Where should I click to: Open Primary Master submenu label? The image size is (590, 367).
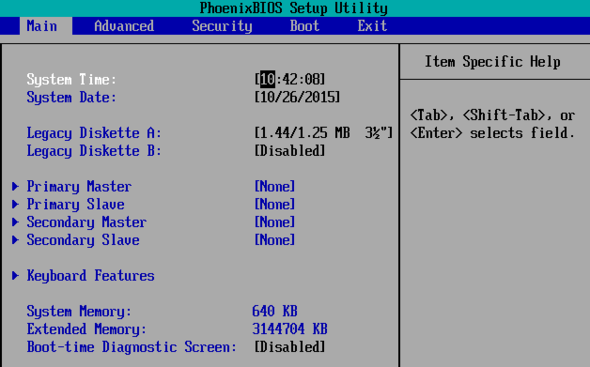[x=79, y=187]
